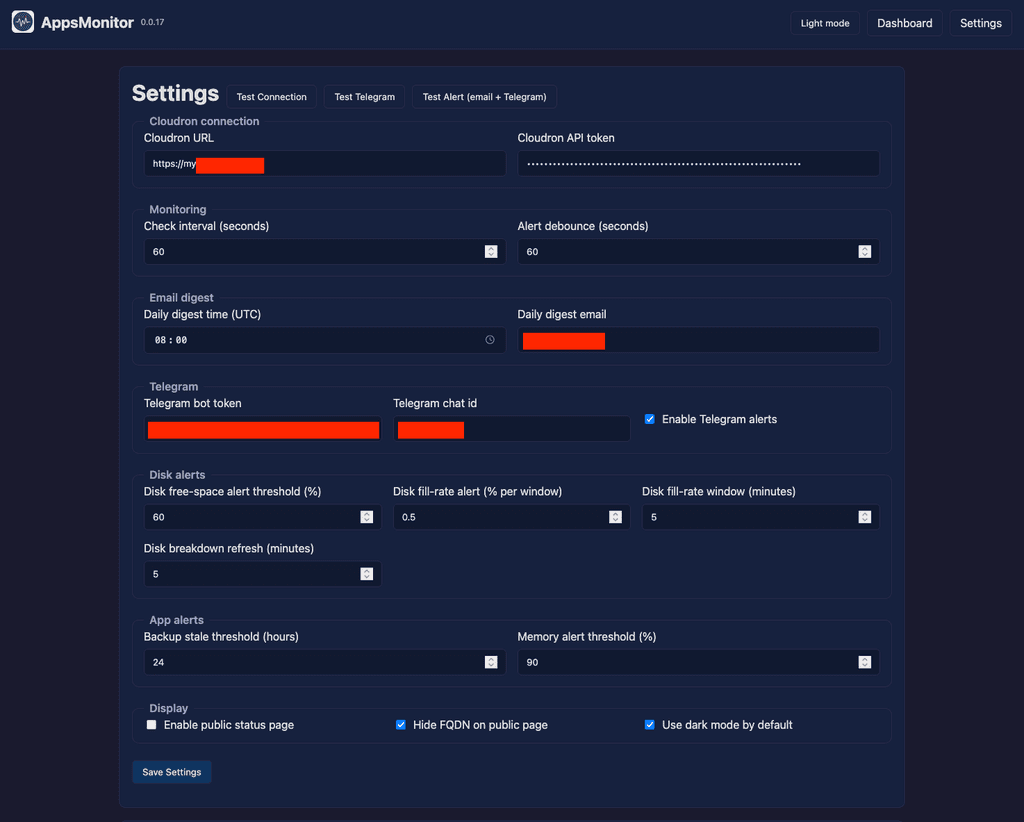
Task: Toggle Use dark mode by default checkbox
Action: coord(650,725)
